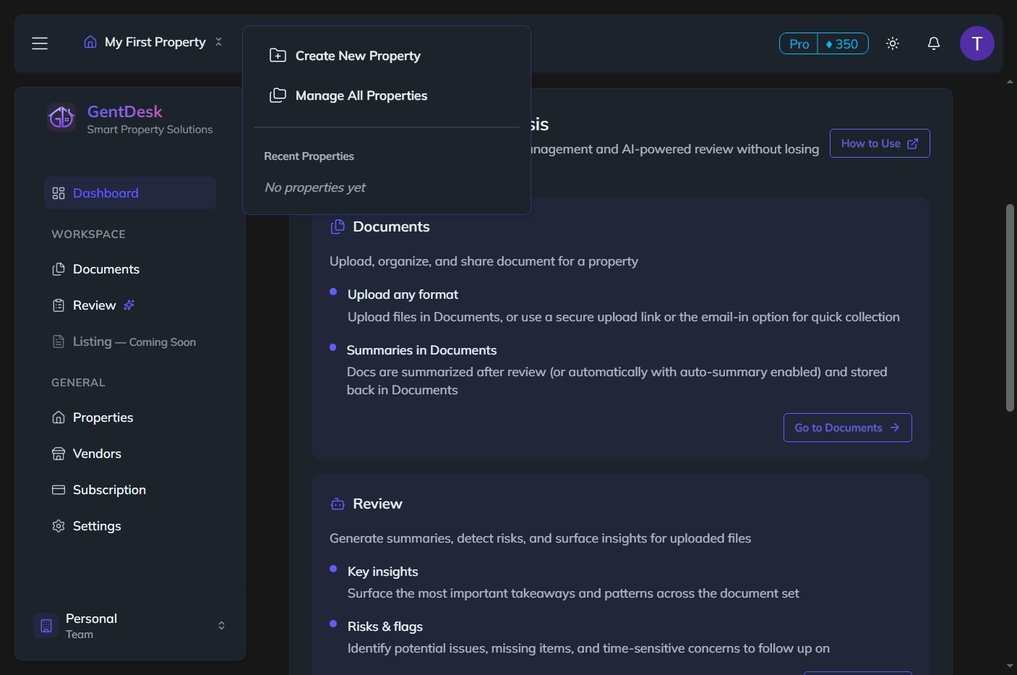Toggle the sidebar with the hamburger icon

(x=37, y=42)
